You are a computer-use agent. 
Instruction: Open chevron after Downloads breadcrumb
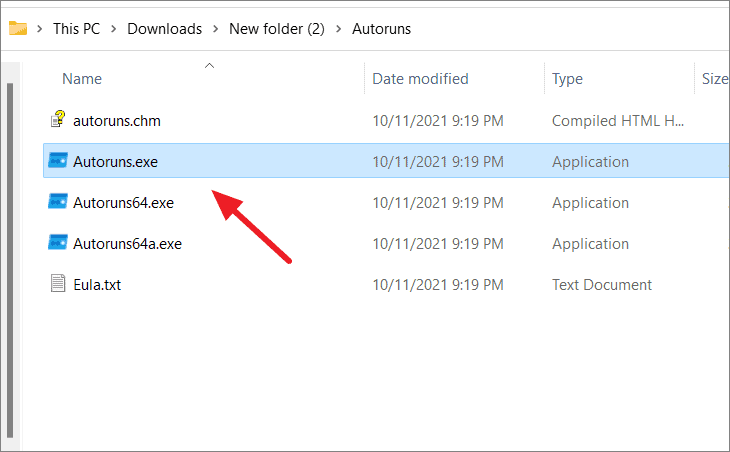(x=216, y=29)
